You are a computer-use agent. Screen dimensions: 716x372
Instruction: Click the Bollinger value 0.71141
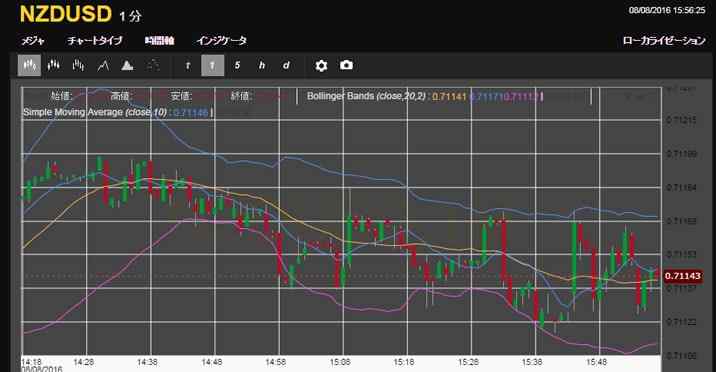449,96
